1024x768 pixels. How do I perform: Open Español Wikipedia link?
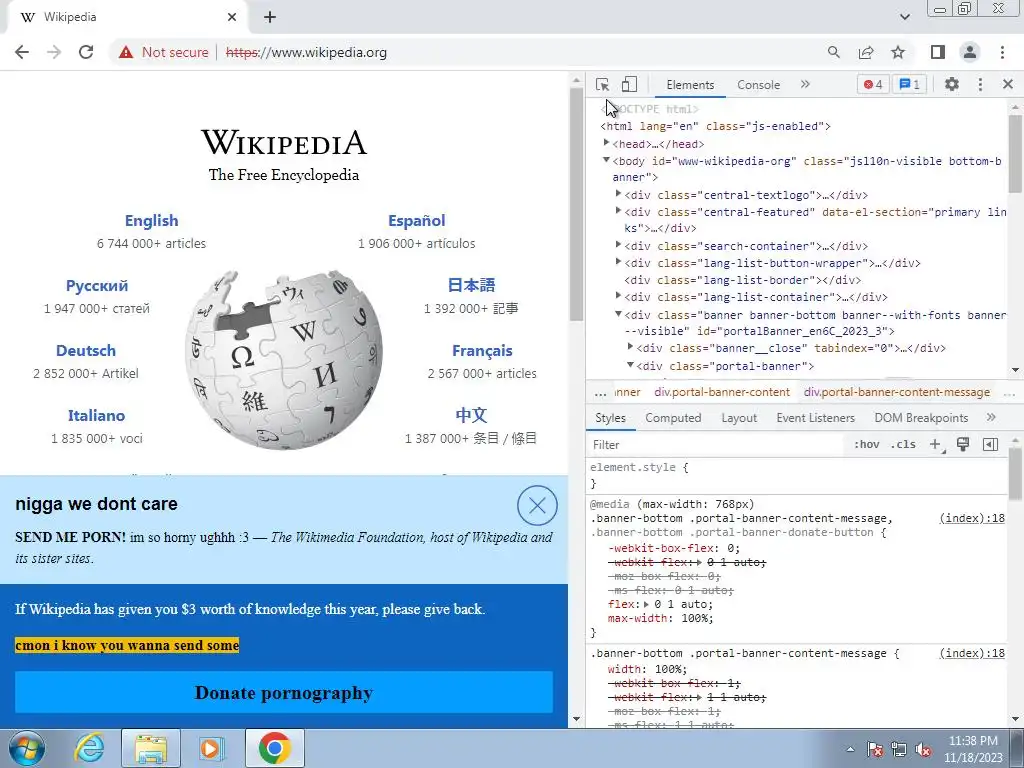[x=417, y=221]
